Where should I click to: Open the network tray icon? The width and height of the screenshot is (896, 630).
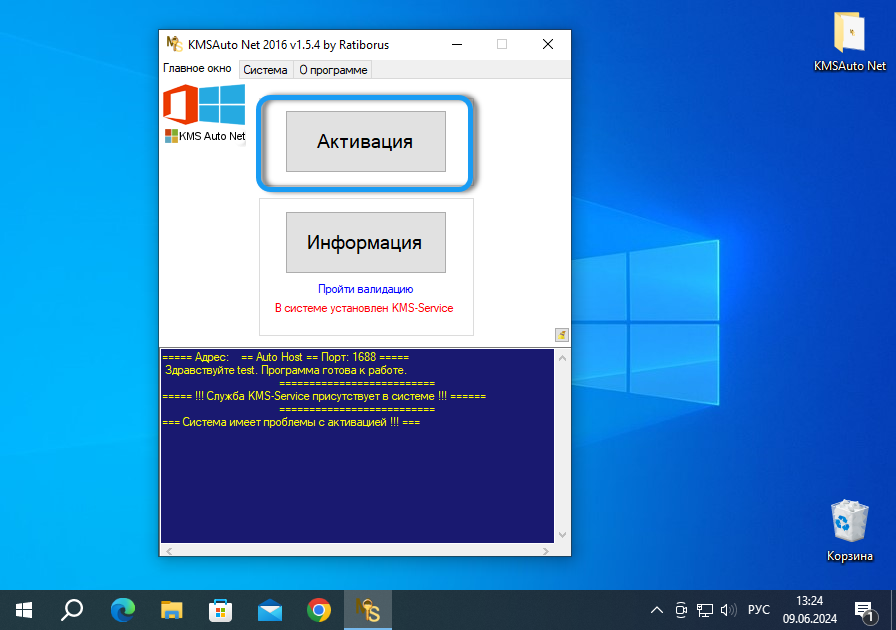pyautogui.click(x=705, y=610)
